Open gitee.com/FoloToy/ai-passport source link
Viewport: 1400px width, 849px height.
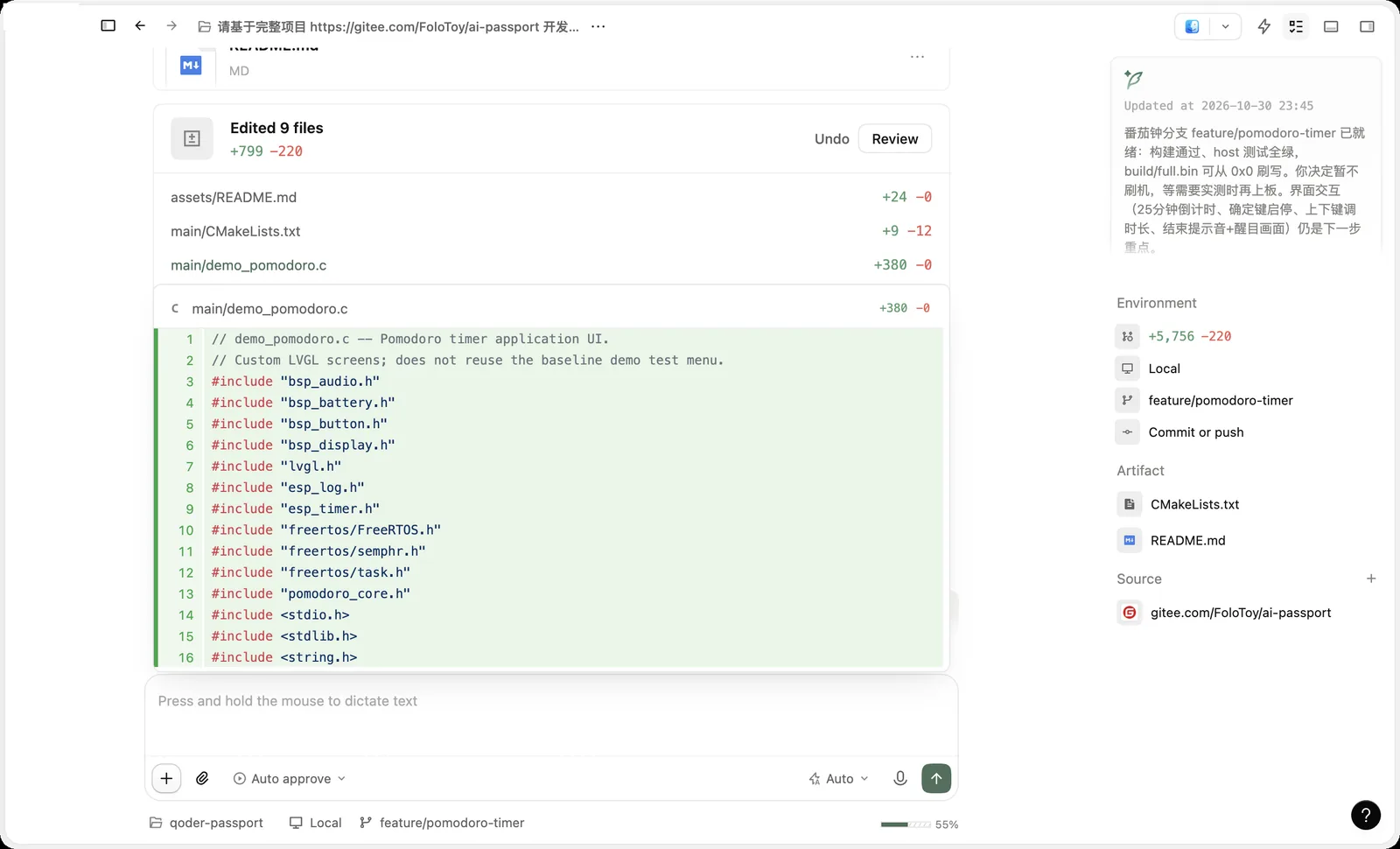point(1225,613)
